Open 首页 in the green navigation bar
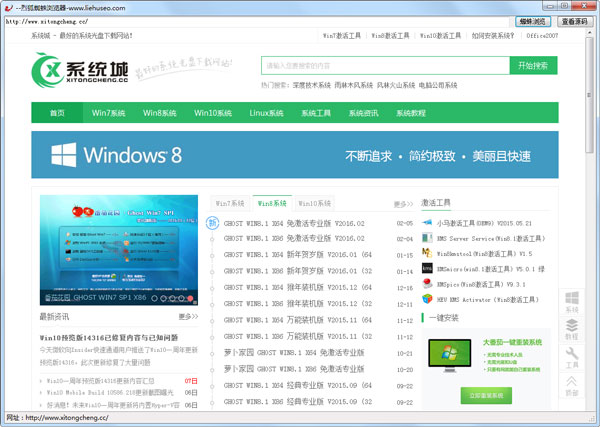600x427 pixels. click(57, 113)
